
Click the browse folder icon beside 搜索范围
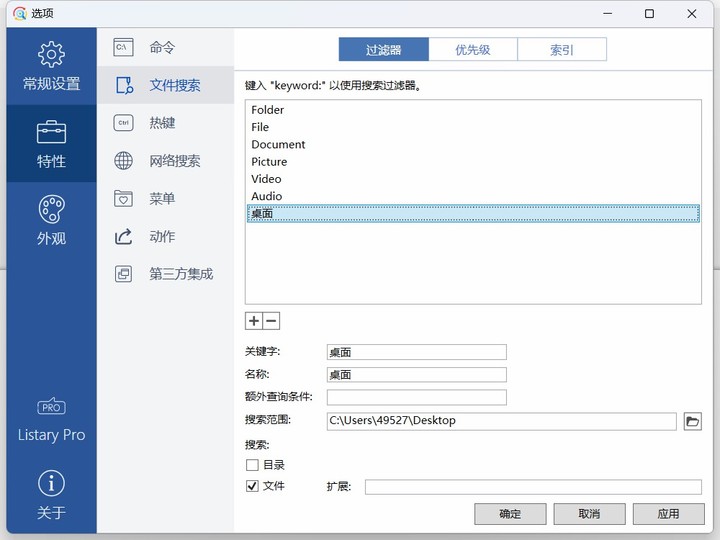tap(692, 421)
